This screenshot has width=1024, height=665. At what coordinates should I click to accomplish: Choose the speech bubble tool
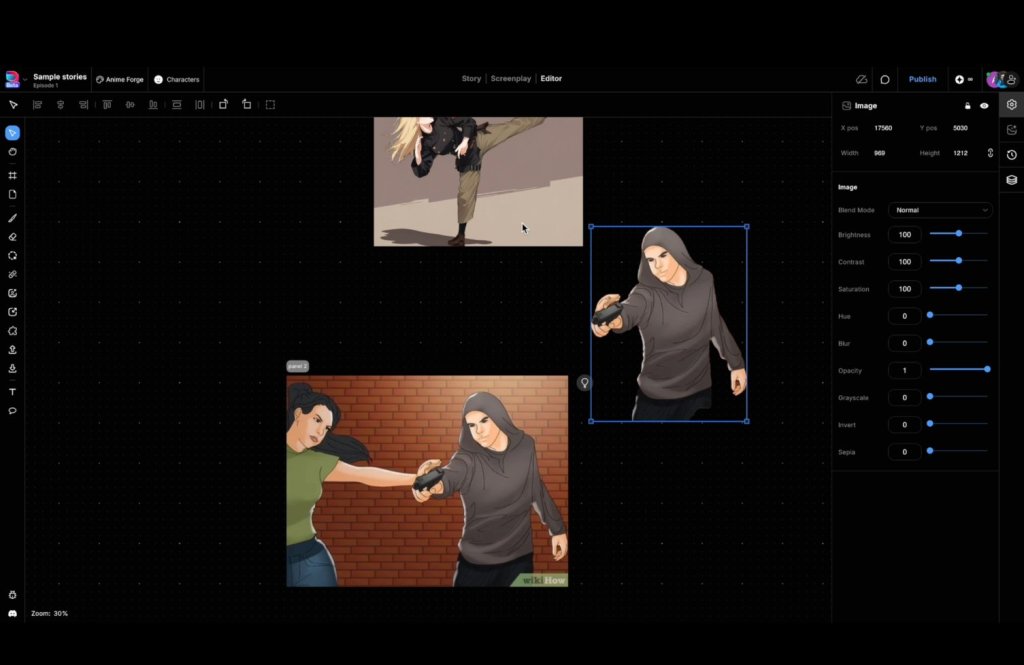coord(13,411)
